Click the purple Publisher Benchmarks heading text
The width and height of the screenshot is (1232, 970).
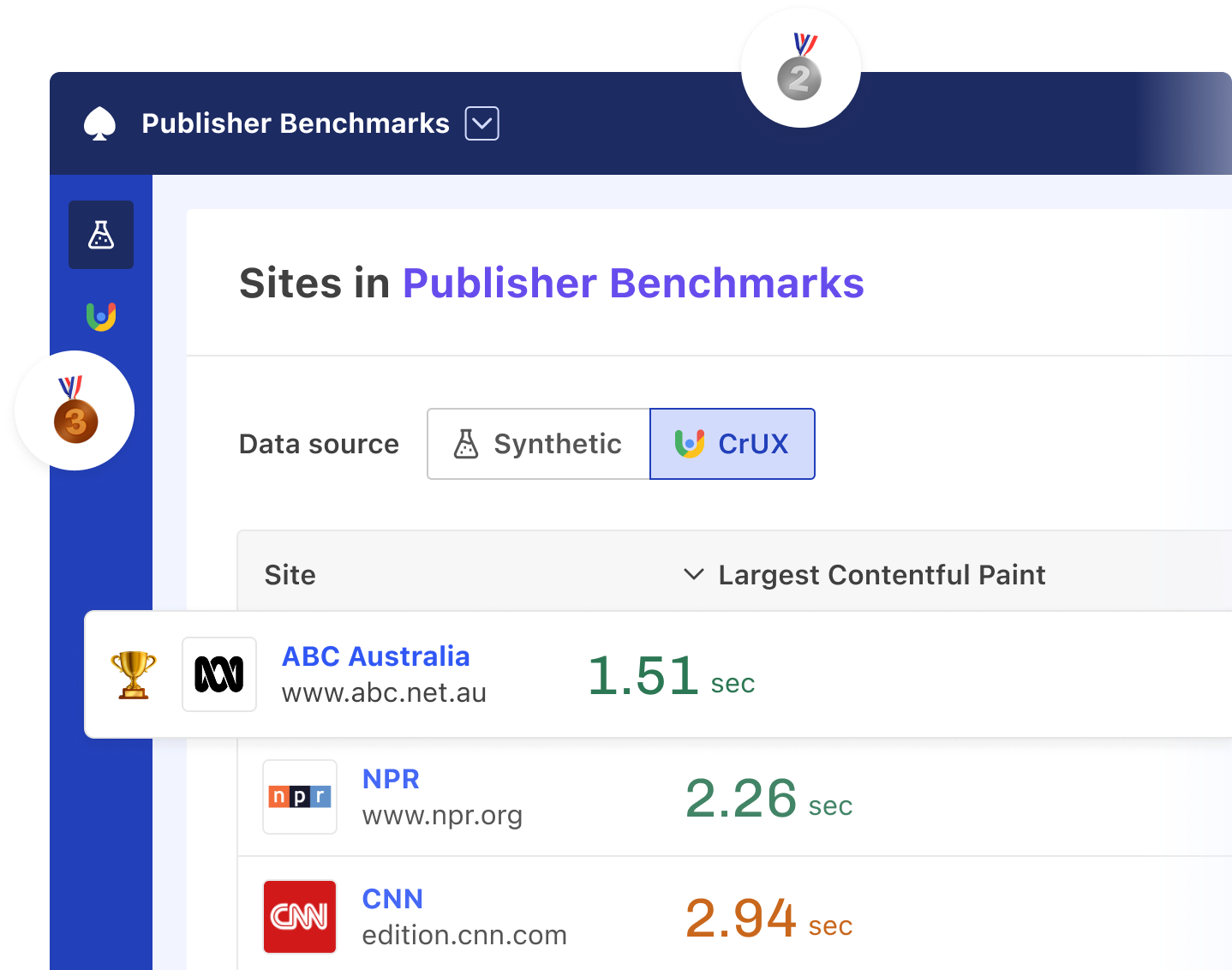[x=633, y=284]
